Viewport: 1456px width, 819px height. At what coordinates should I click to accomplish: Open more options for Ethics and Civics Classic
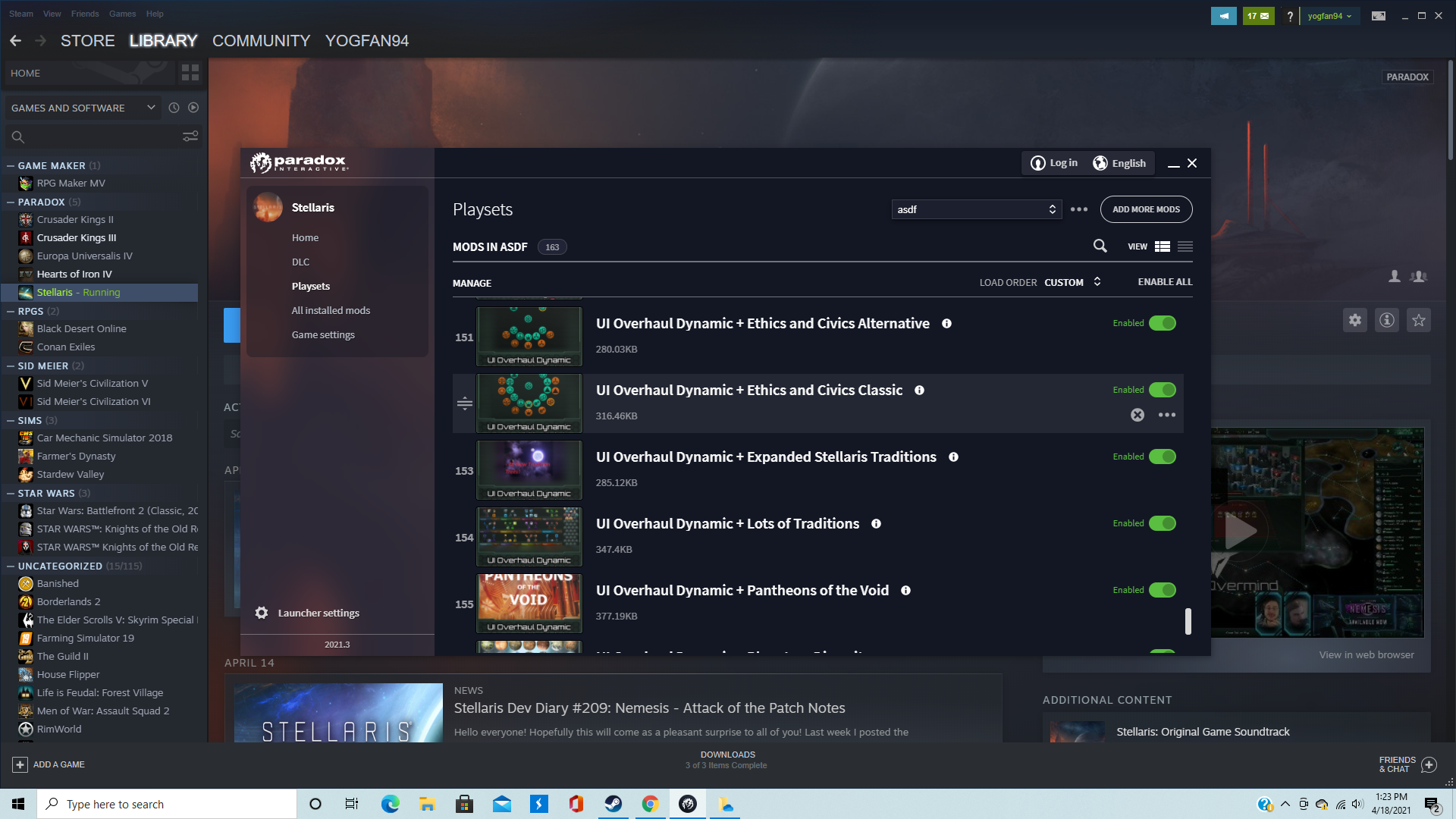tap(1167, 415)
